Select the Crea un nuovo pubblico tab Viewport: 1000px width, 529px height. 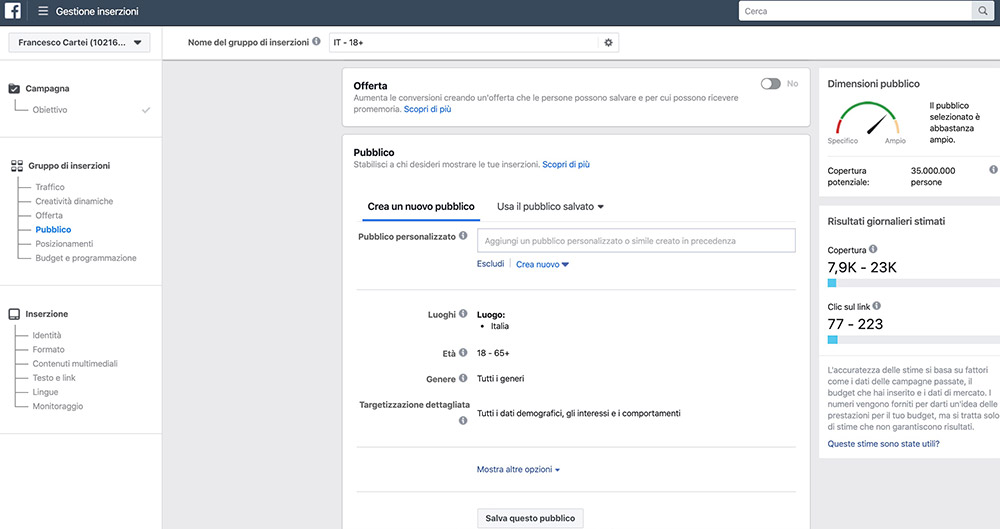(421, 207)
